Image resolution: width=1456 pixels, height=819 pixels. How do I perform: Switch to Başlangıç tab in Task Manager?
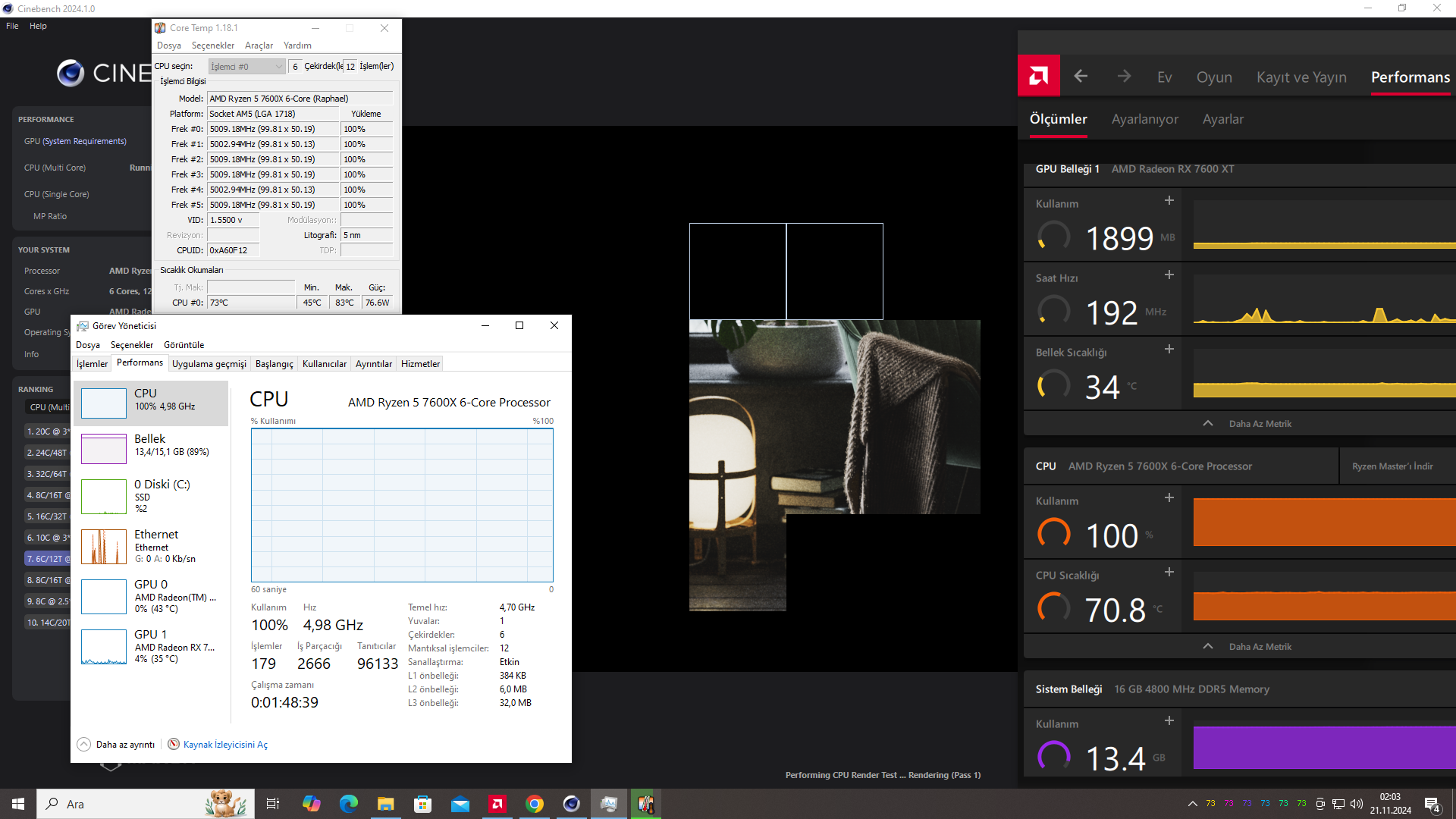pos(274,364)
